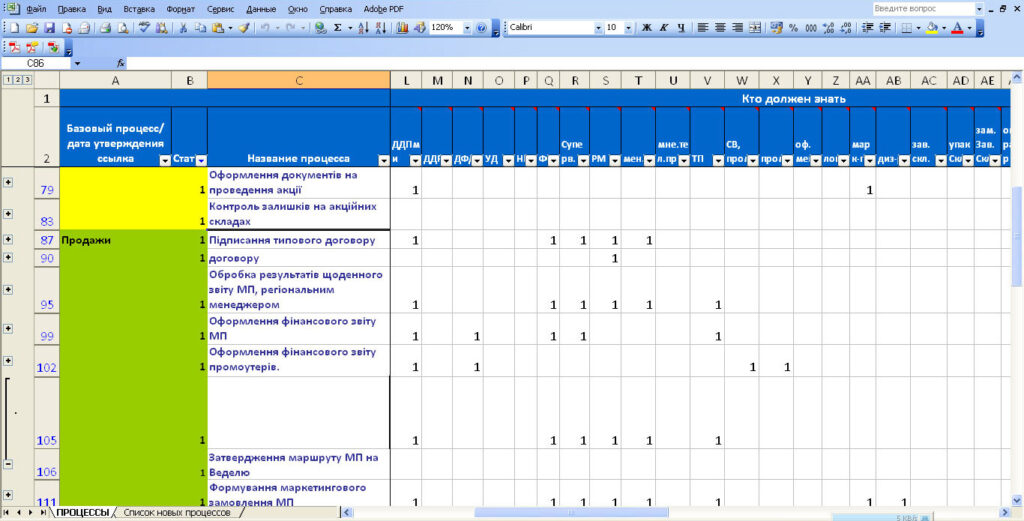This screenshot has width=1024, height=521.
Task: Collapse group with minus at row 106
Action: (x=8, y=464)
